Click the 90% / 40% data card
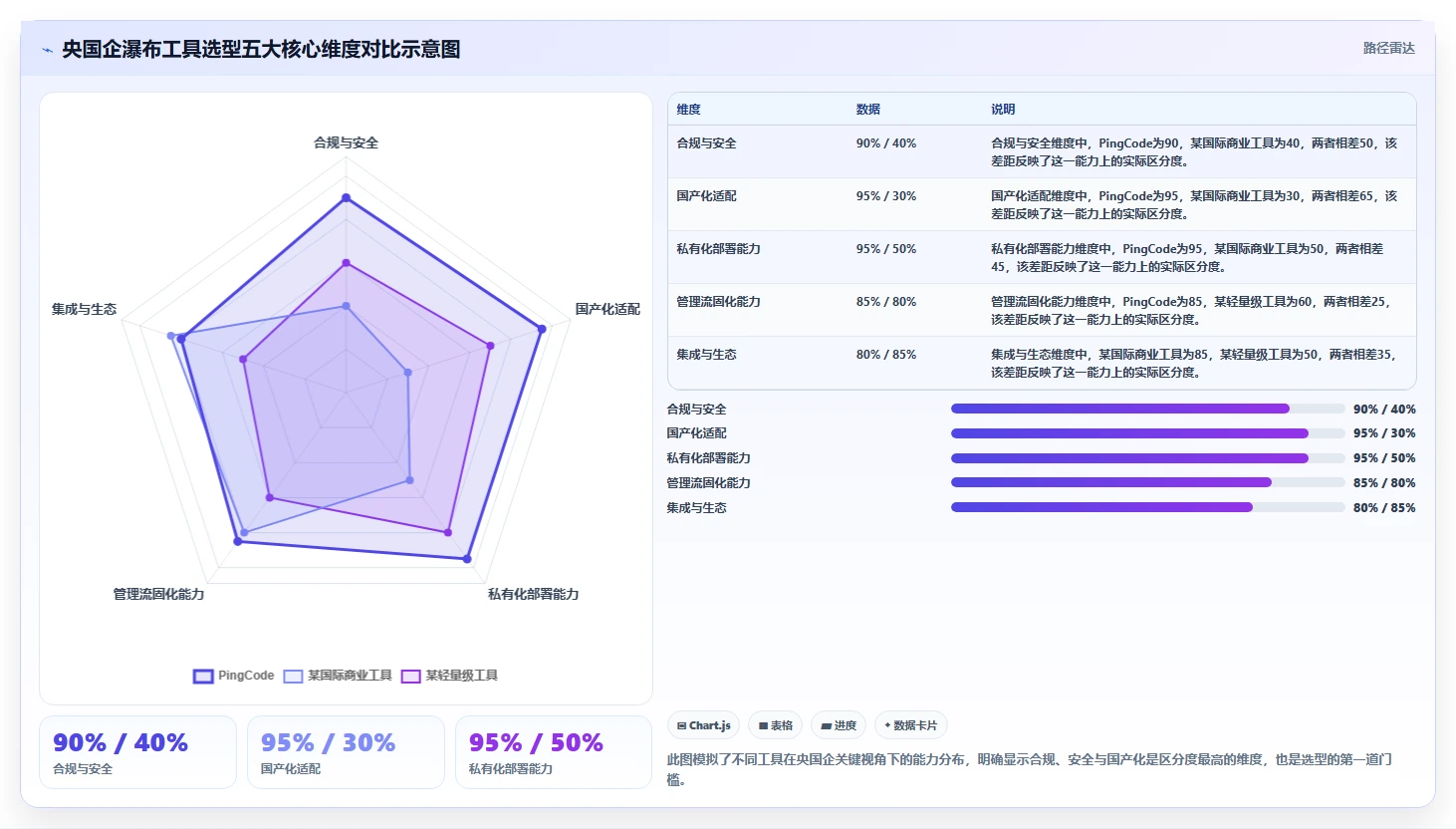 tap(137, 752)
